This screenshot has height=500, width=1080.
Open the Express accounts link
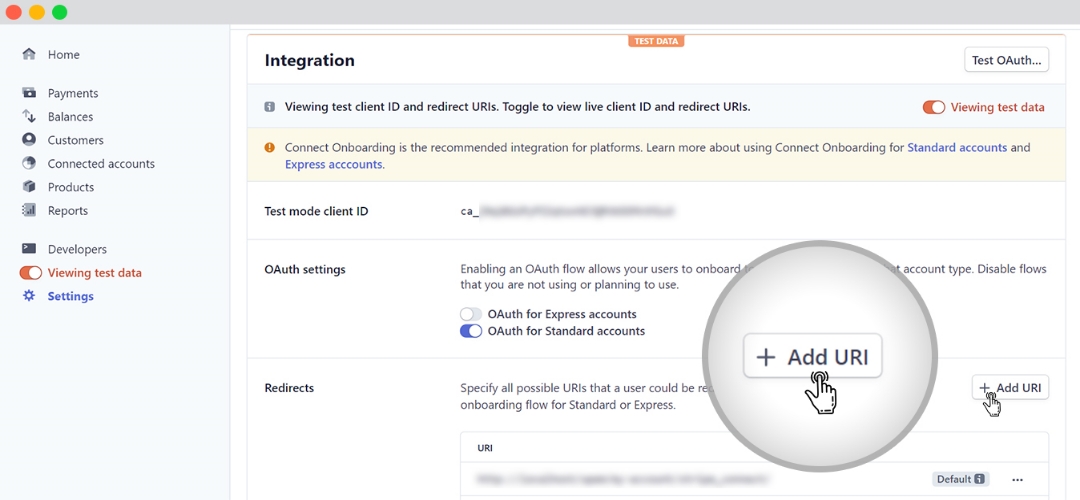click(333, 164)
